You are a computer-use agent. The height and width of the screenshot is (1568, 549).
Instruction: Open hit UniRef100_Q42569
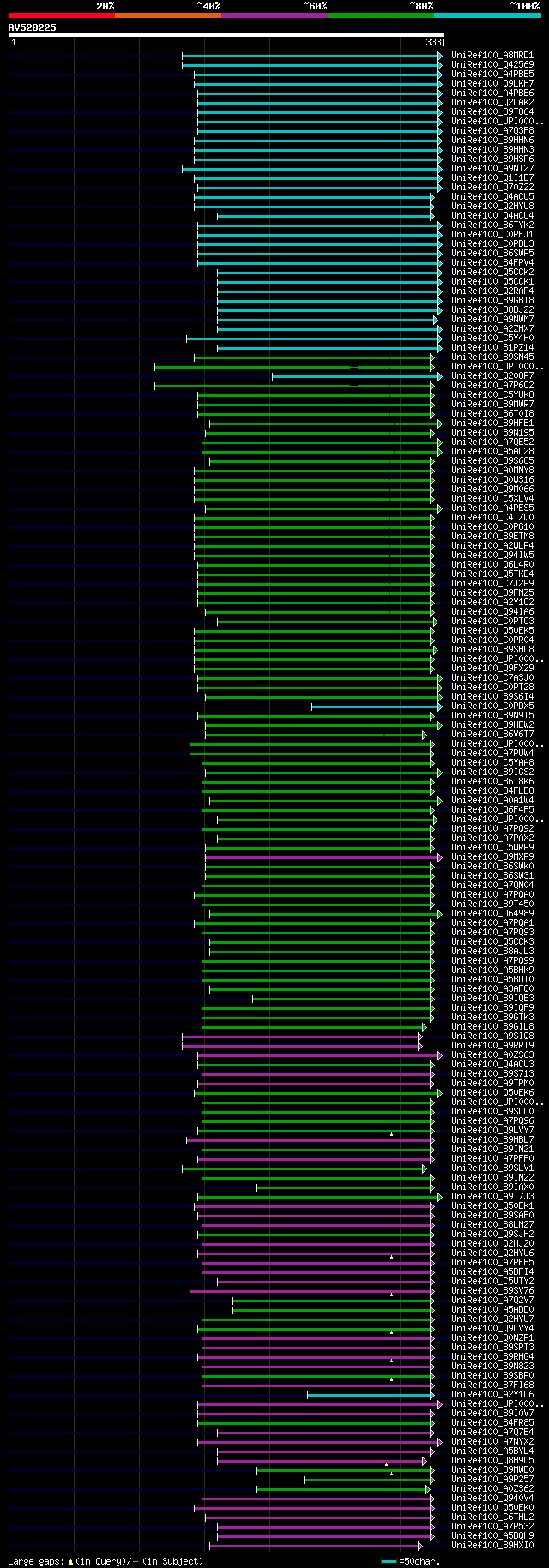(x=492, y=65)
